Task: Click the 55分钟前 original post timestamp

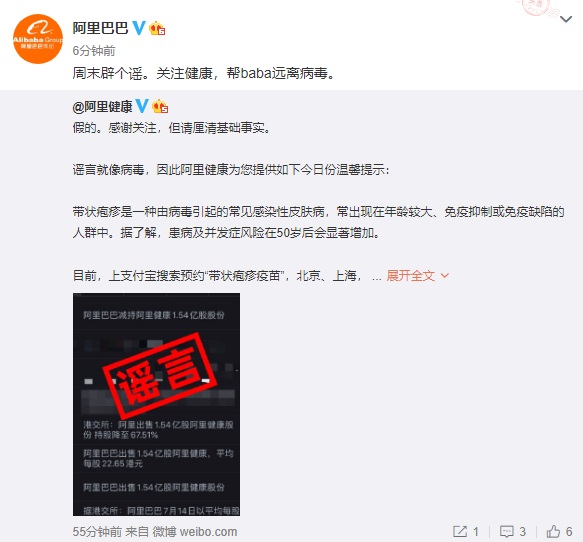Action: 97,532
